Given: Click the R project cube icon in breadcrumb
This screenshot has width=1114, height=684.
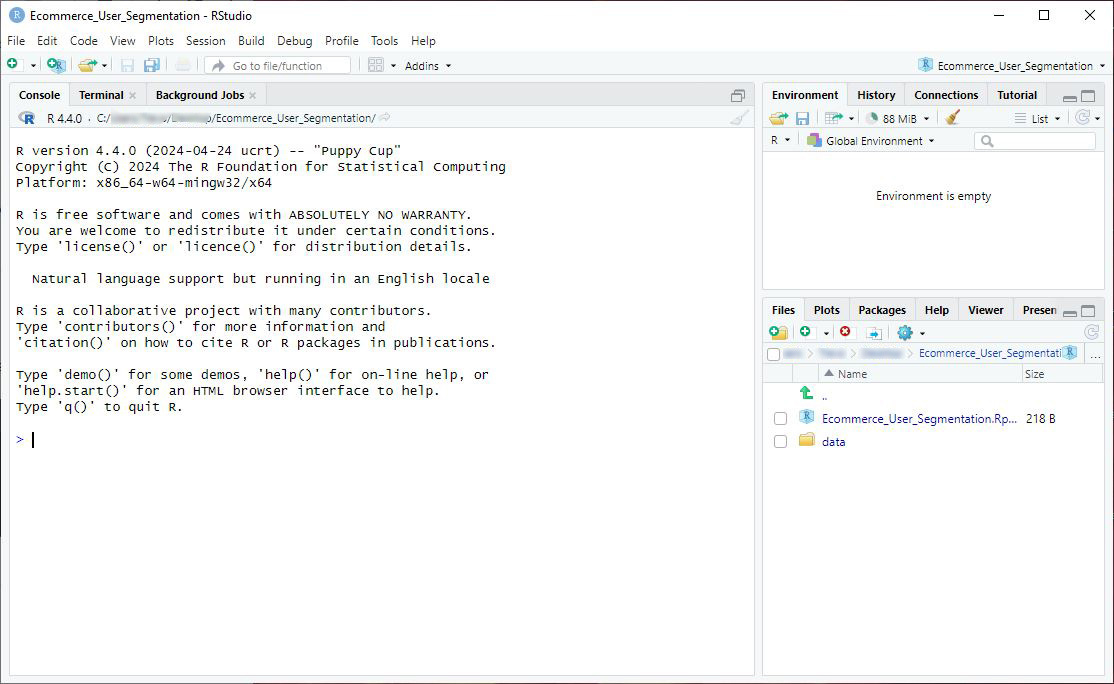Looking at the screenshot, I should coord(1071,352).
